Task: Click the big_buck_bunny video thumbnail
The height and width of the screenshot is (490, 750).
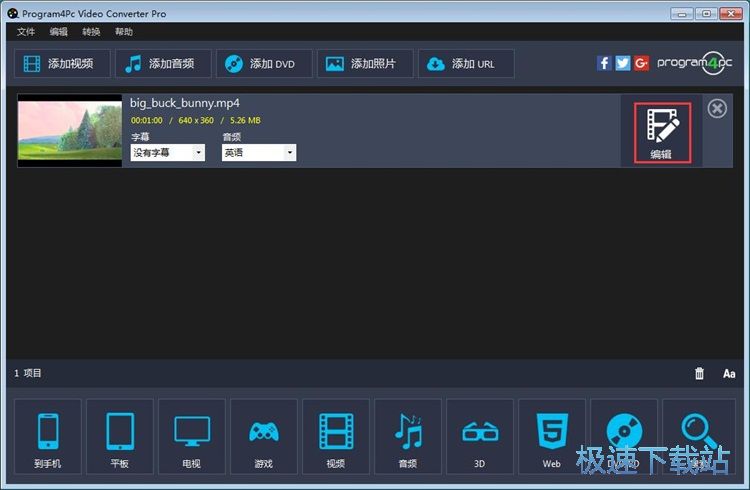Action: tap(69, 130)
